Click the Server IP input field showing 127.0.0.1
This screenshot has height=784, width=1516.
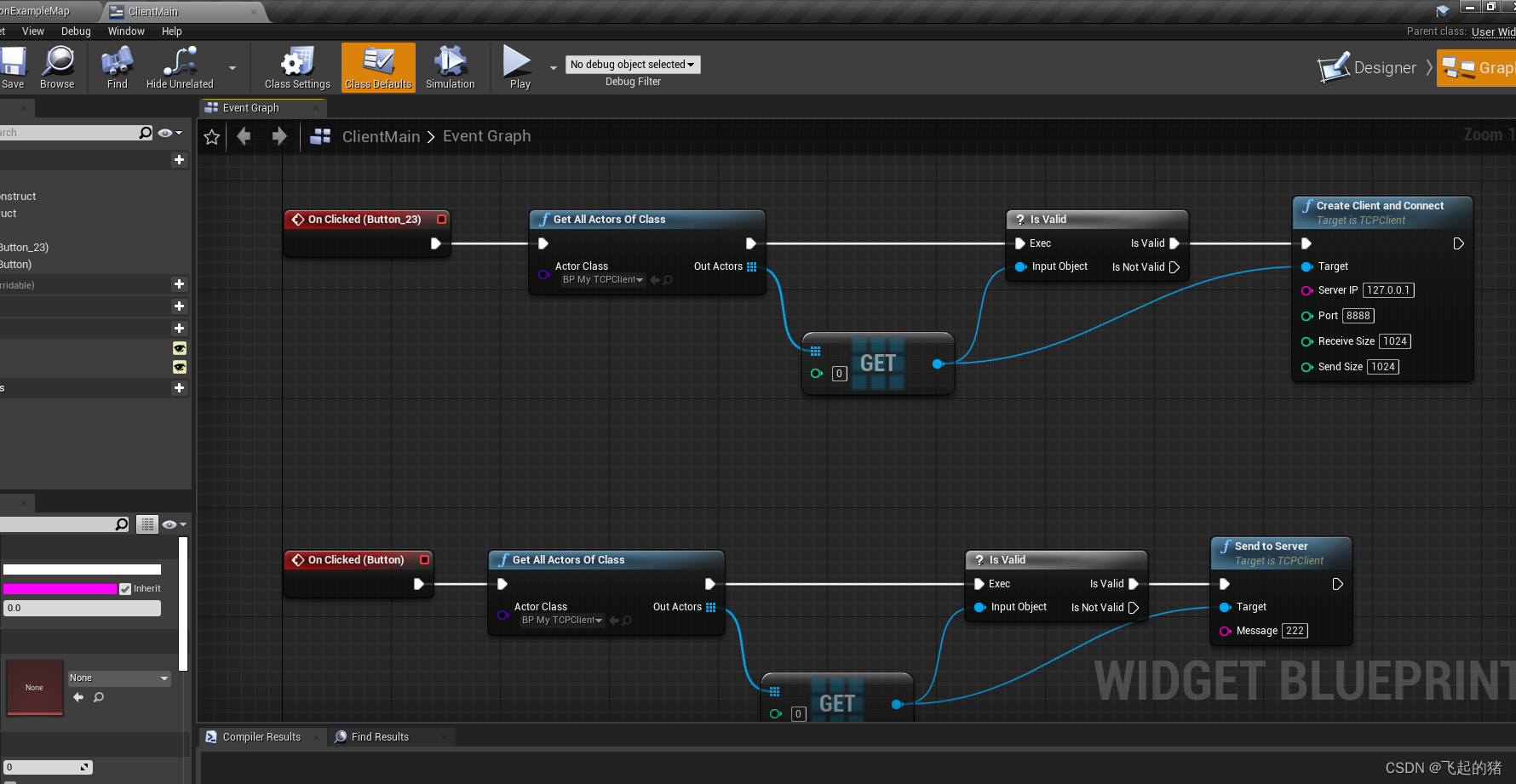point(1388,289)
